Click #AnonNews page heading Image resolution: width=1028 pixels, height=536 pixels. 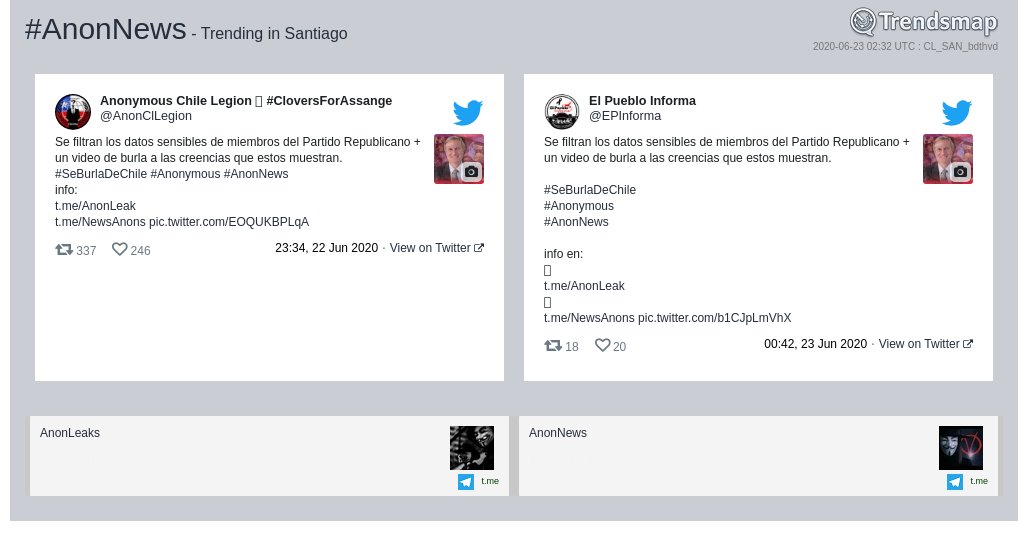coord(106,29)
